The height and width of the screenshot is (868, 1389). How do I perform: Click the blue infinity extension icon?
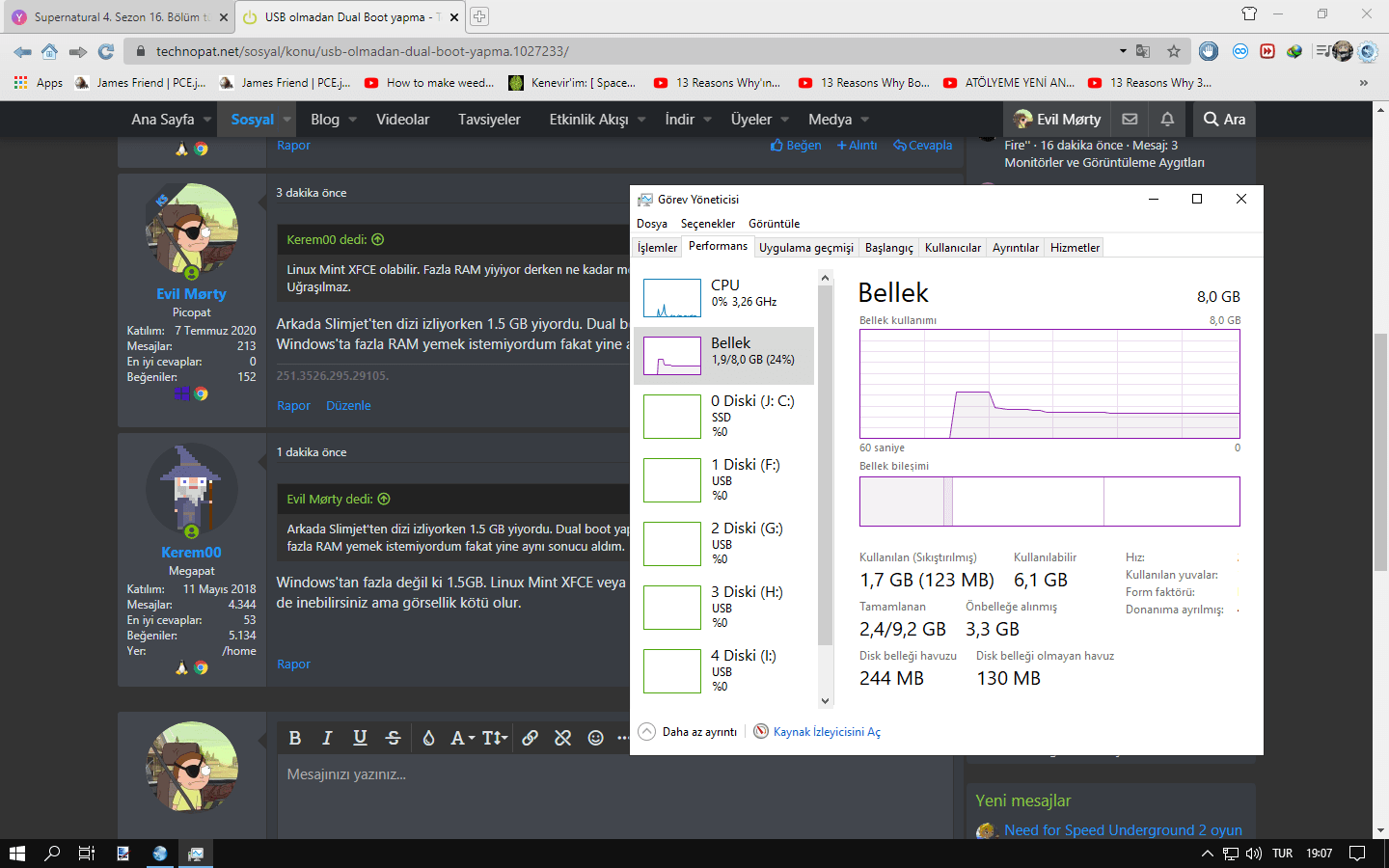[1240, 51]
